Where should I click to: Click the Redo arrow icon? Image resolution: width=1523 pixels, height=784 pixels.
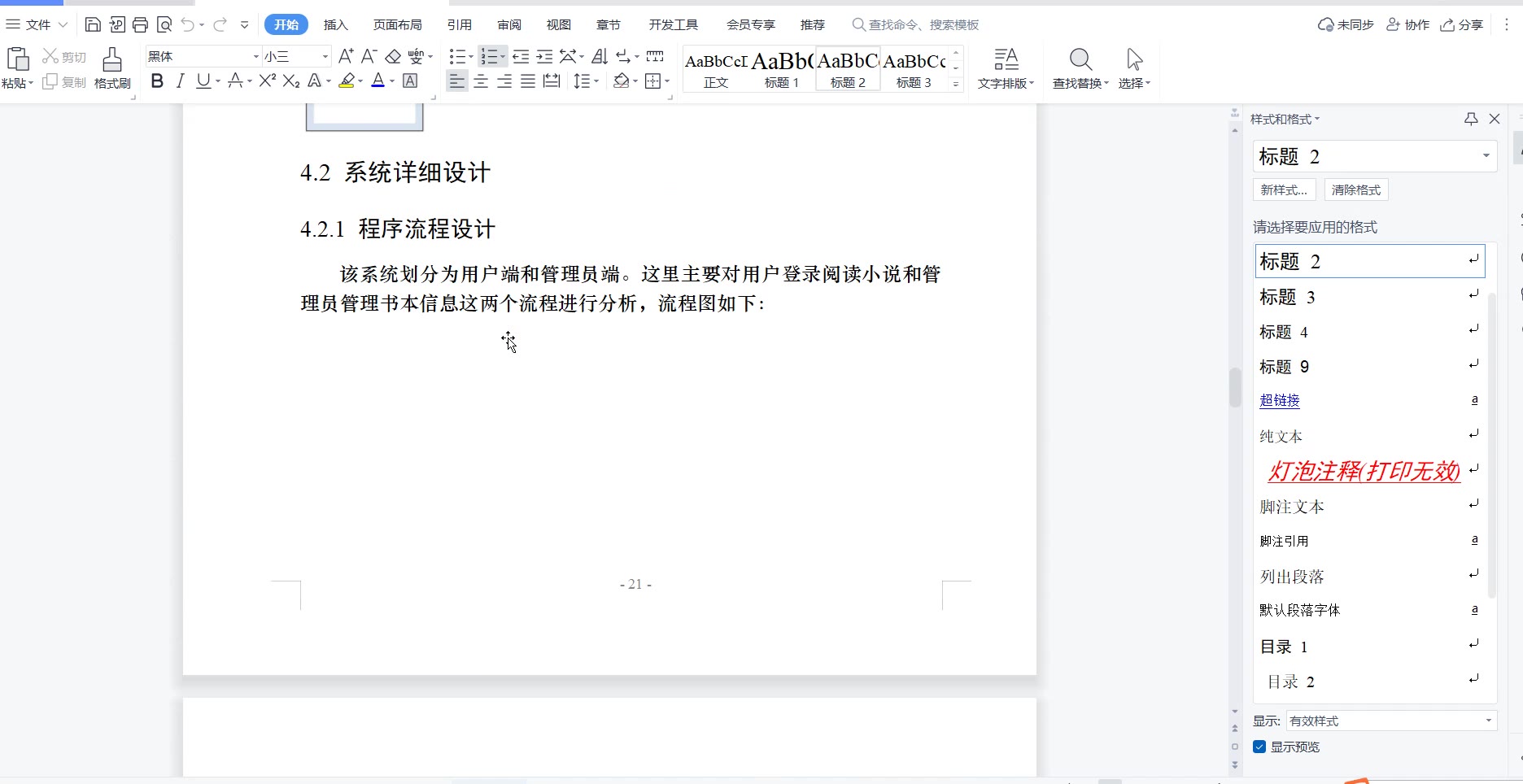pos(220,25)
